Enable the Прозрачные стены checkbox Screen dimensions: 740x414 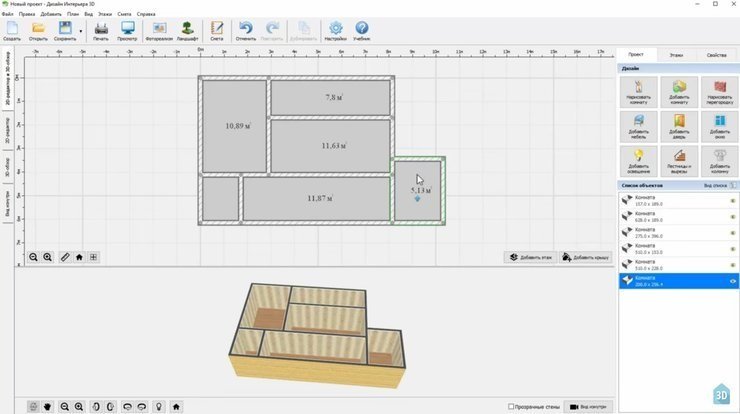[512, 407]
